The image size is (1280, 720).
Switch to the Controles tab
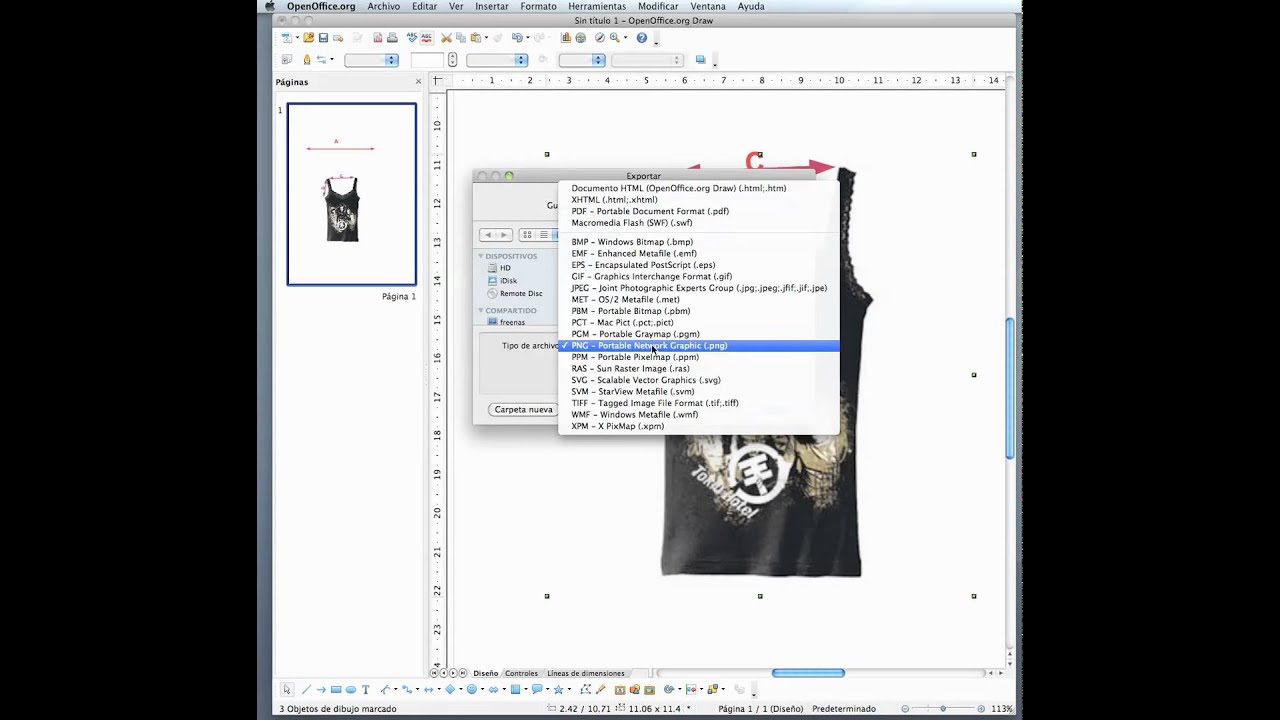pos(521,673)
